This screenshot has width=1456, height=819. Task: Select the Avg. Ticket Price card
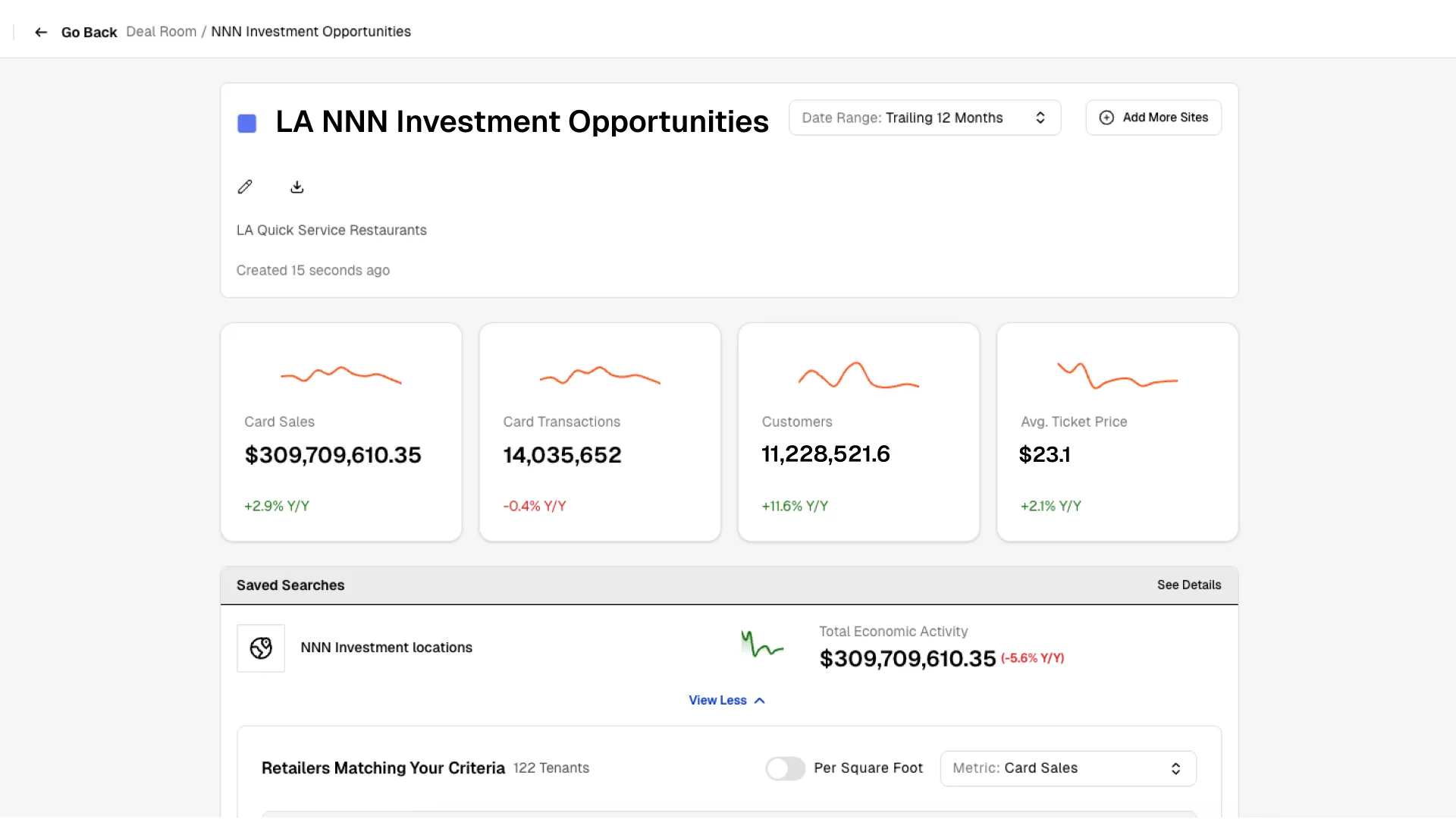[1116, 432]
